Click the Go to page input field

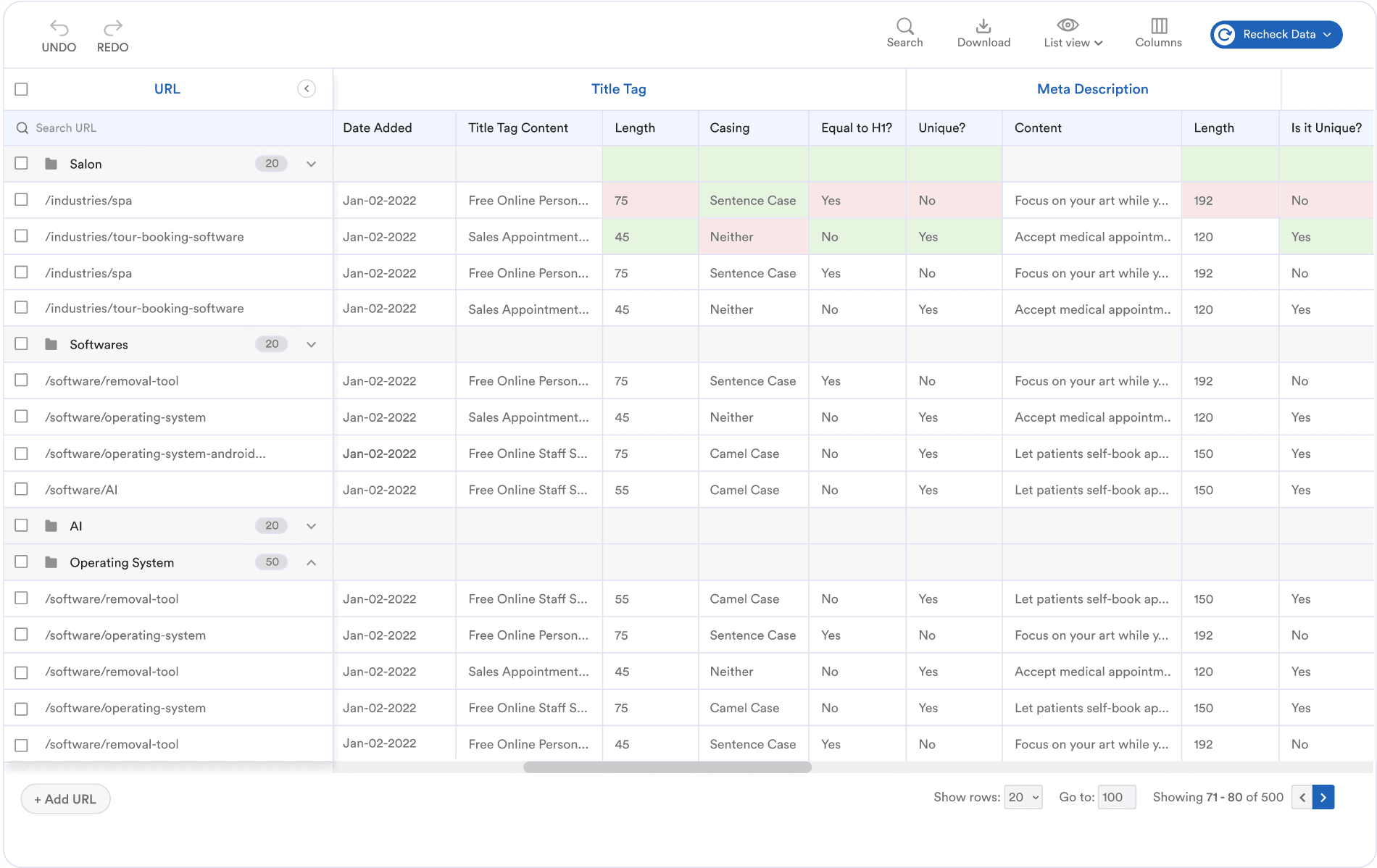point(1116,797)
